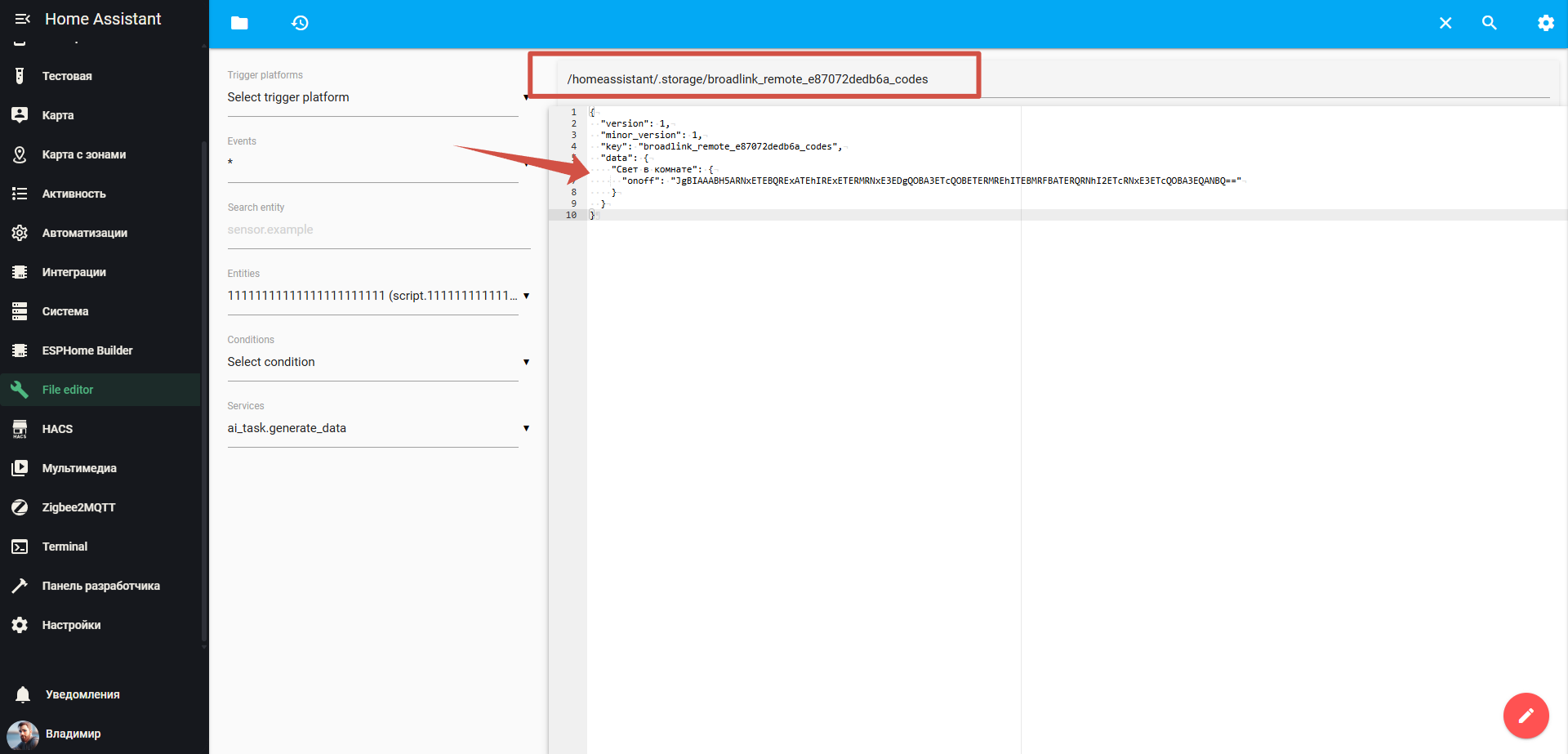Click the search magnifier in top bar
Screen dimensions: 1568x754
click(x=1489, y=23)
